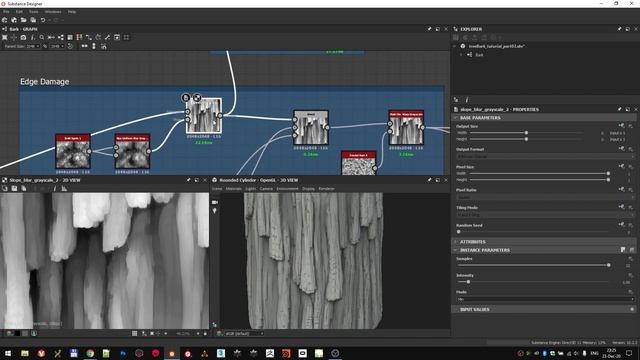This screenshot has width=640, height=360.
Task: Click the Random Seed slider handle
Action: (x=459, y=232)
